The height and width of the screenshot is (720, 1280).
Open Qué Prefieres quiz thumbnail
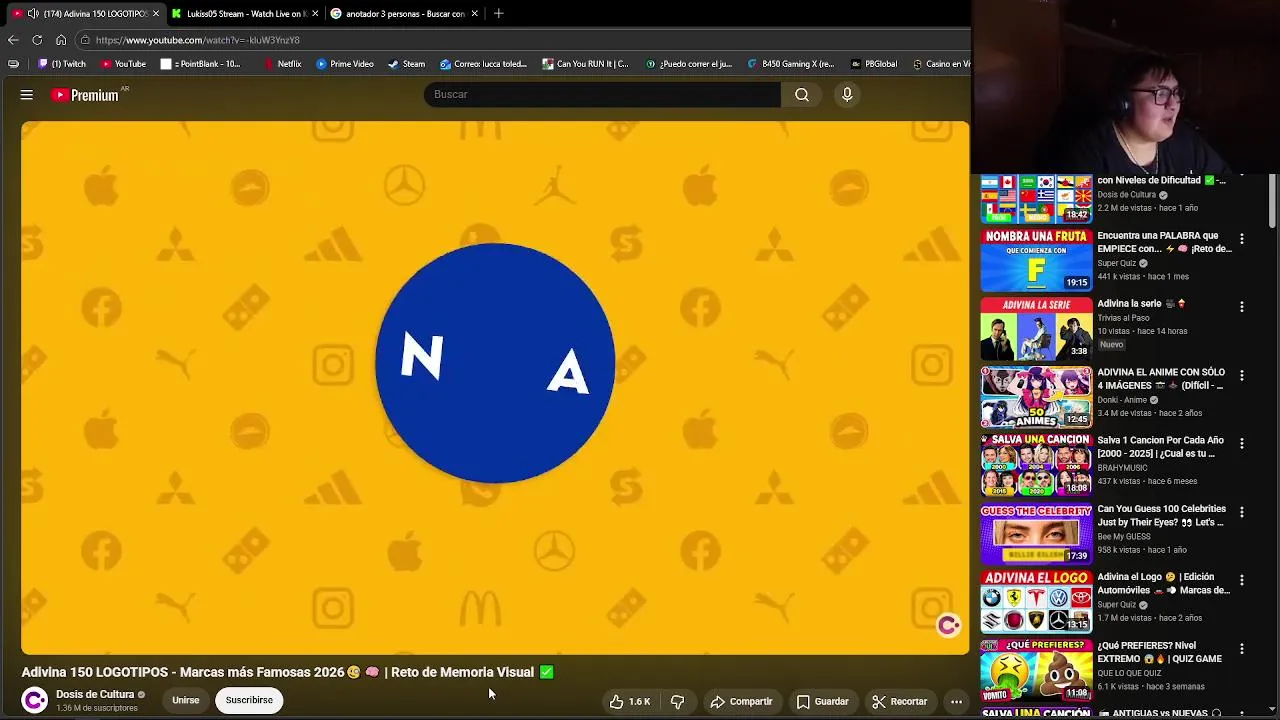click(1036, 671)
